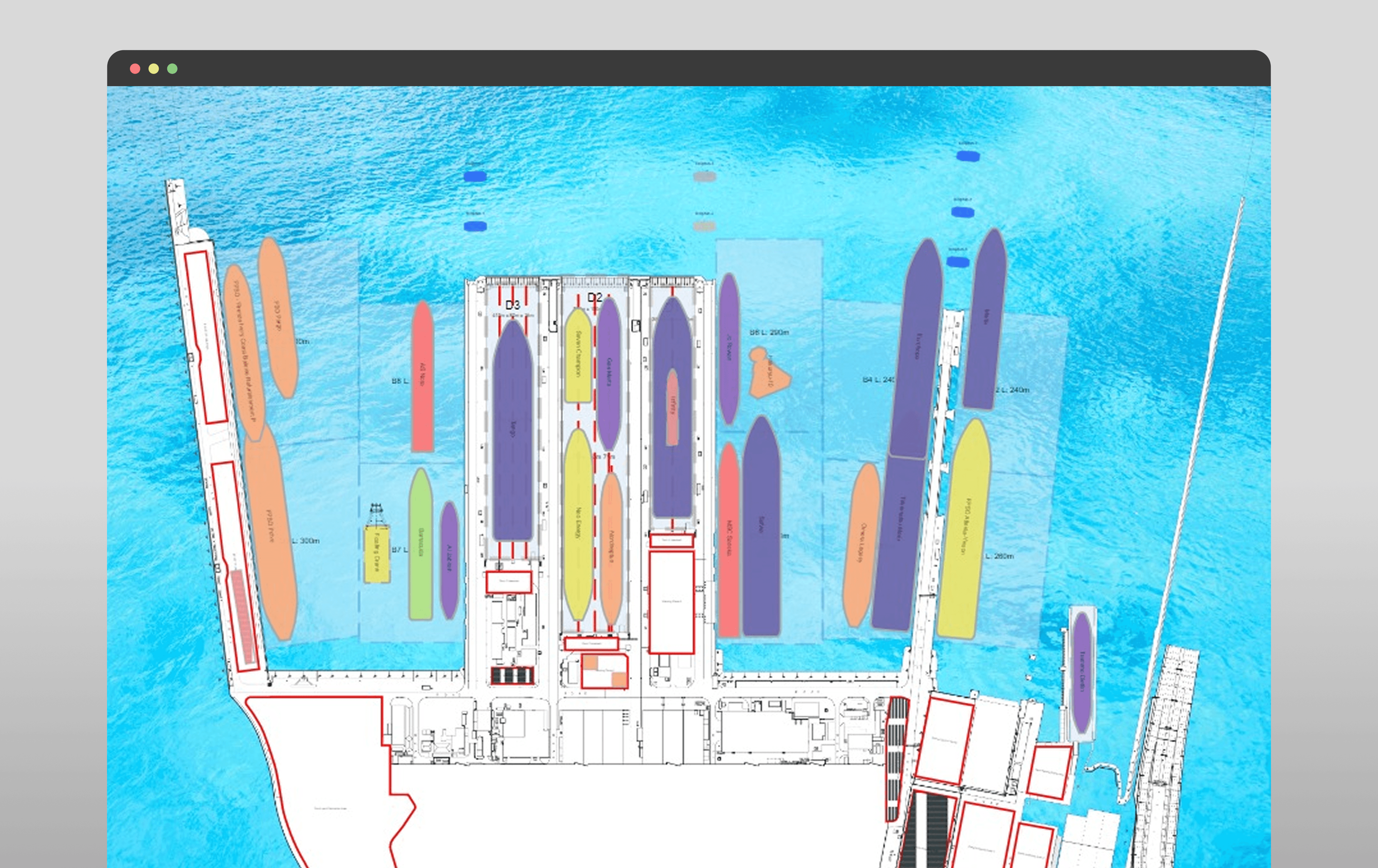Screen dimensions: 1378x868
Task: Select the purple vessel at the top of dock D2
Action: click(x=609, y=374)
